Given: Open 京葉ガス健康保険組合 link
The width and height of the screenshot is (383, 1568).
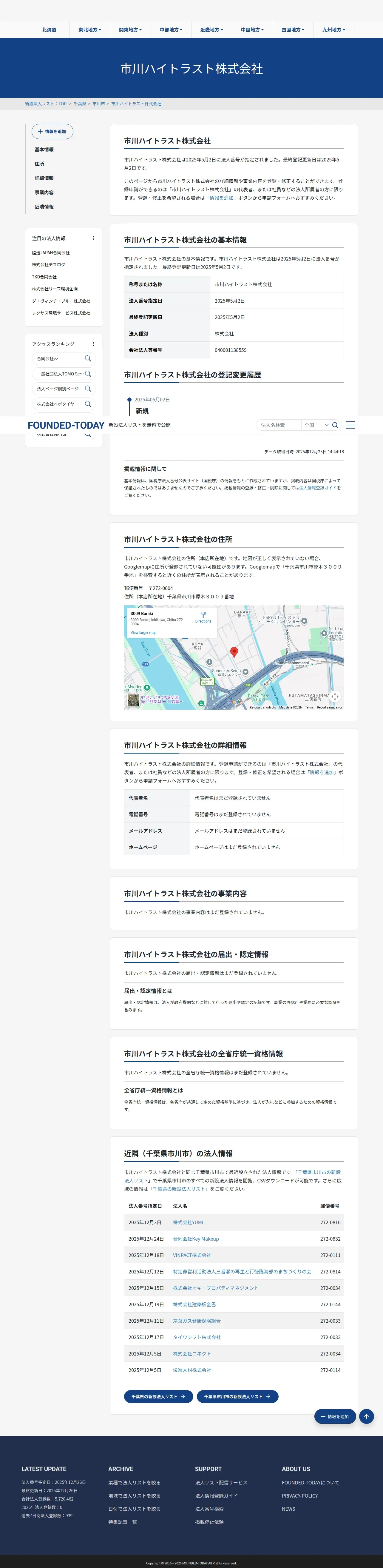Looking at the screenshot, I should point(196,1321).
